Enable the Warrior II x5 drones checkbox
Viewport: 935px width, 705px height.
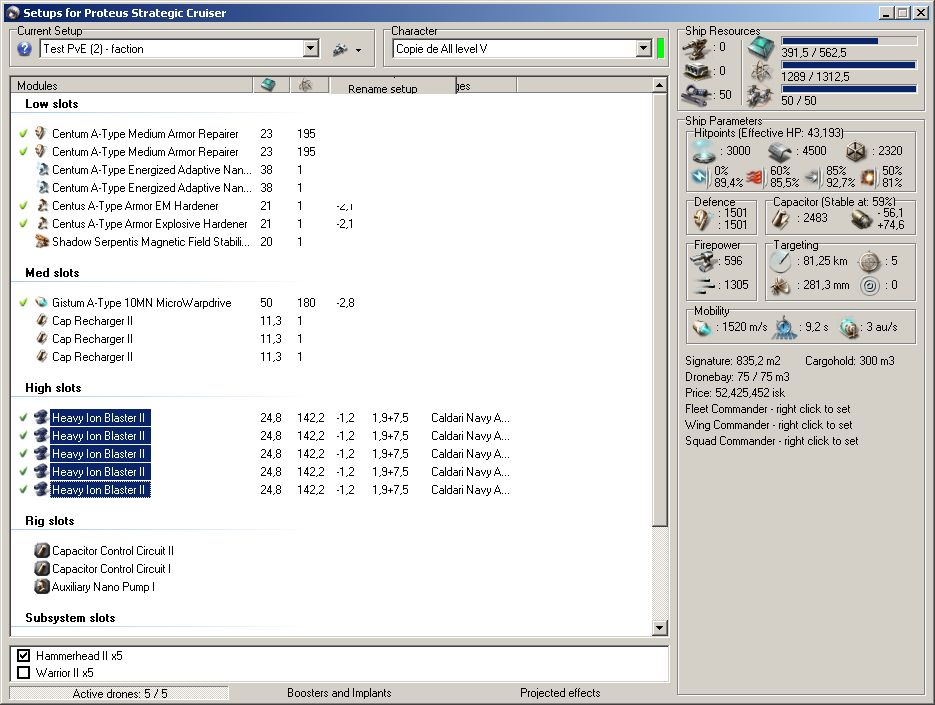click(x=24, y=673)
